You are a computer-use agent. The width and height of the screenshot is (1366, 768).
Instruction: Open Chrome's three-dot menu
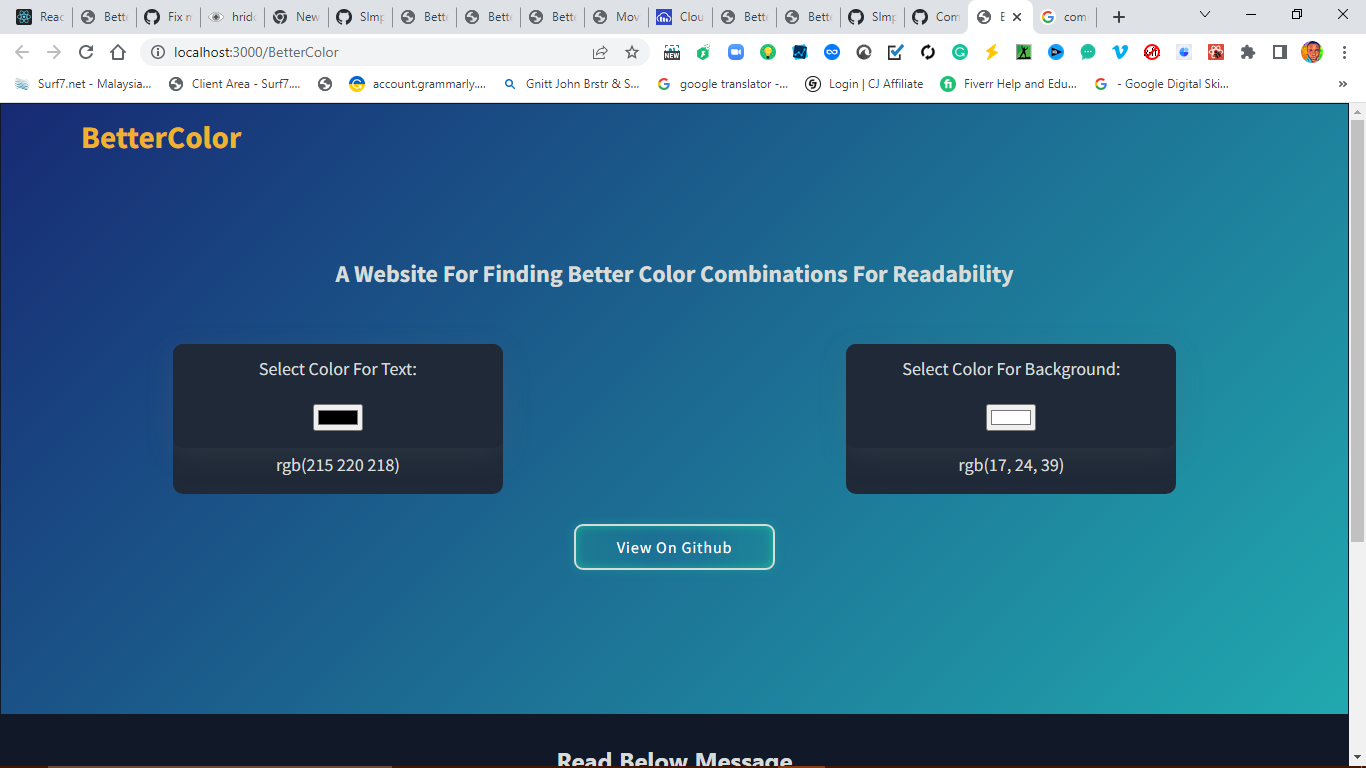[x=1344, y=51]
